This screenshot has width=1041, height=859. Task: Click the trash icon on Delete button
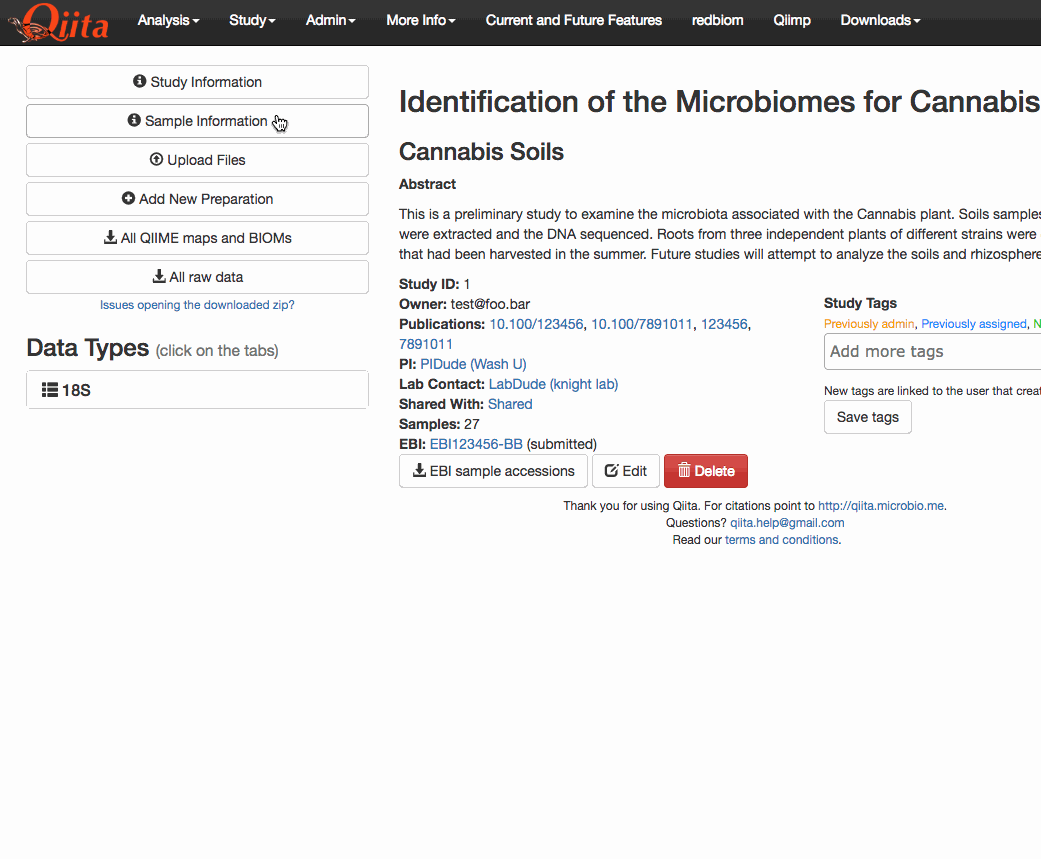[684, 471]
